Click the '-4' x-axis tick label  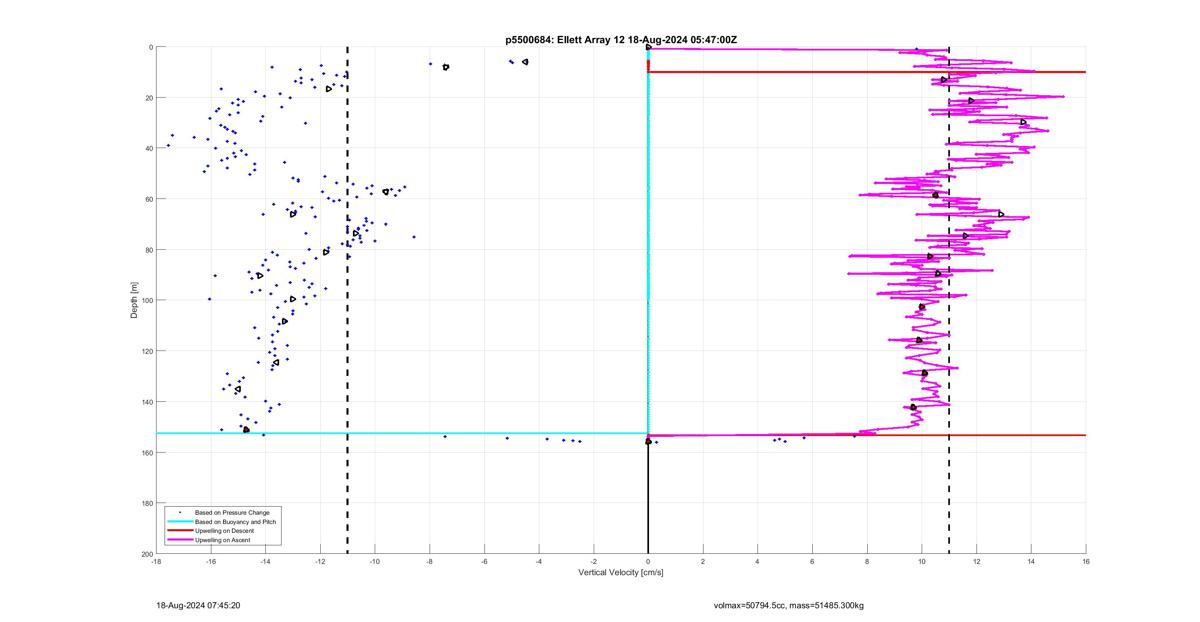click(539, 561)
